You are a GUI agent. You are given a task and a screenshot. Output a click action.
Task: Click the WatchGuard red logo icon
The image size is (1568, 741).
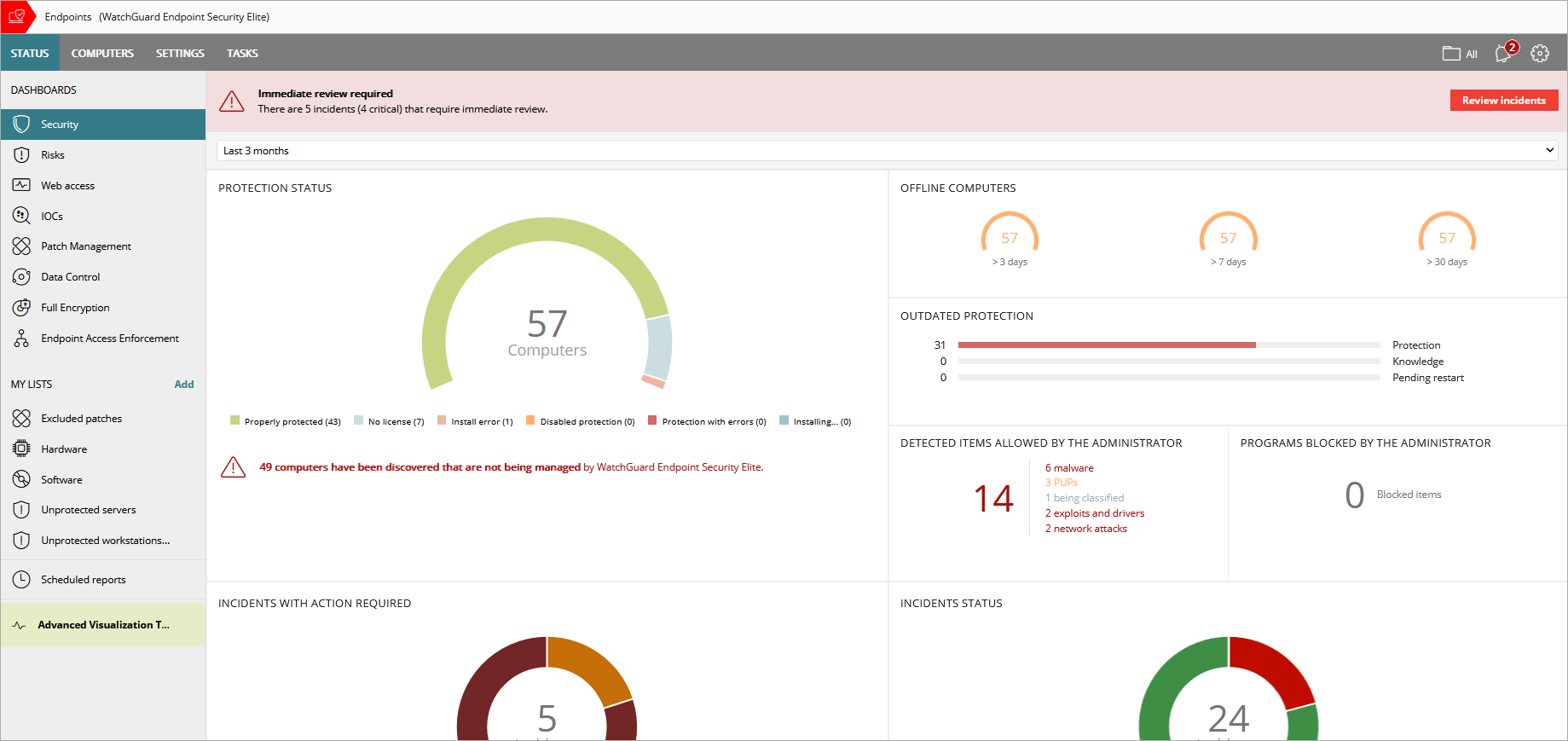(x=17, y=16)
